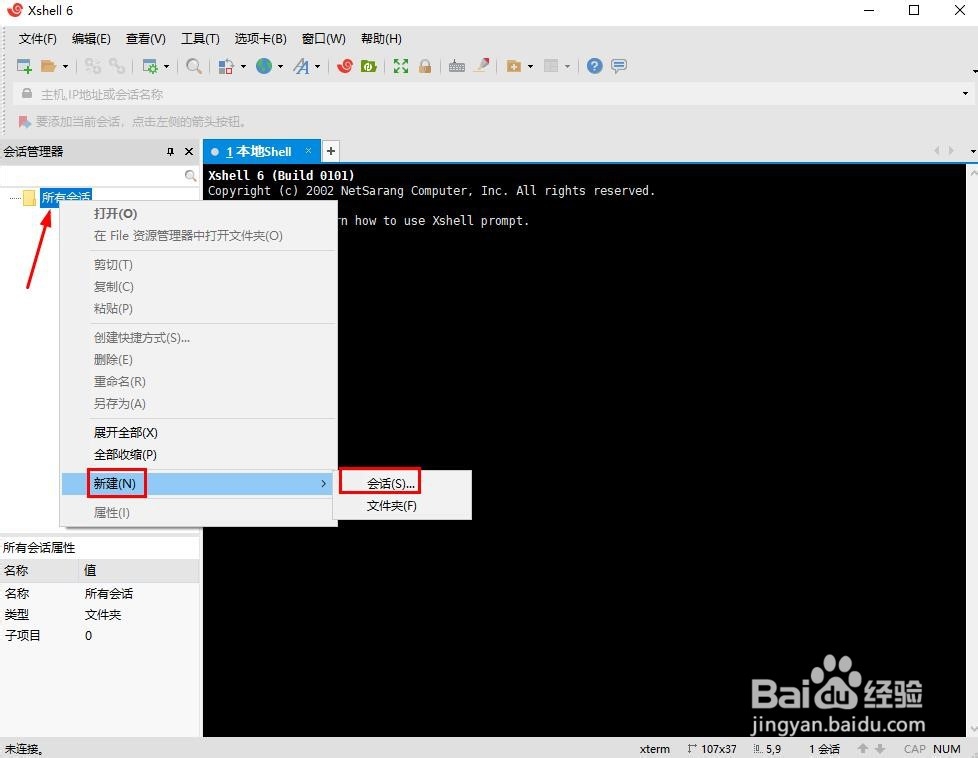
Task: Open the 编辑(E) menu
Action: tap(91, 39)
